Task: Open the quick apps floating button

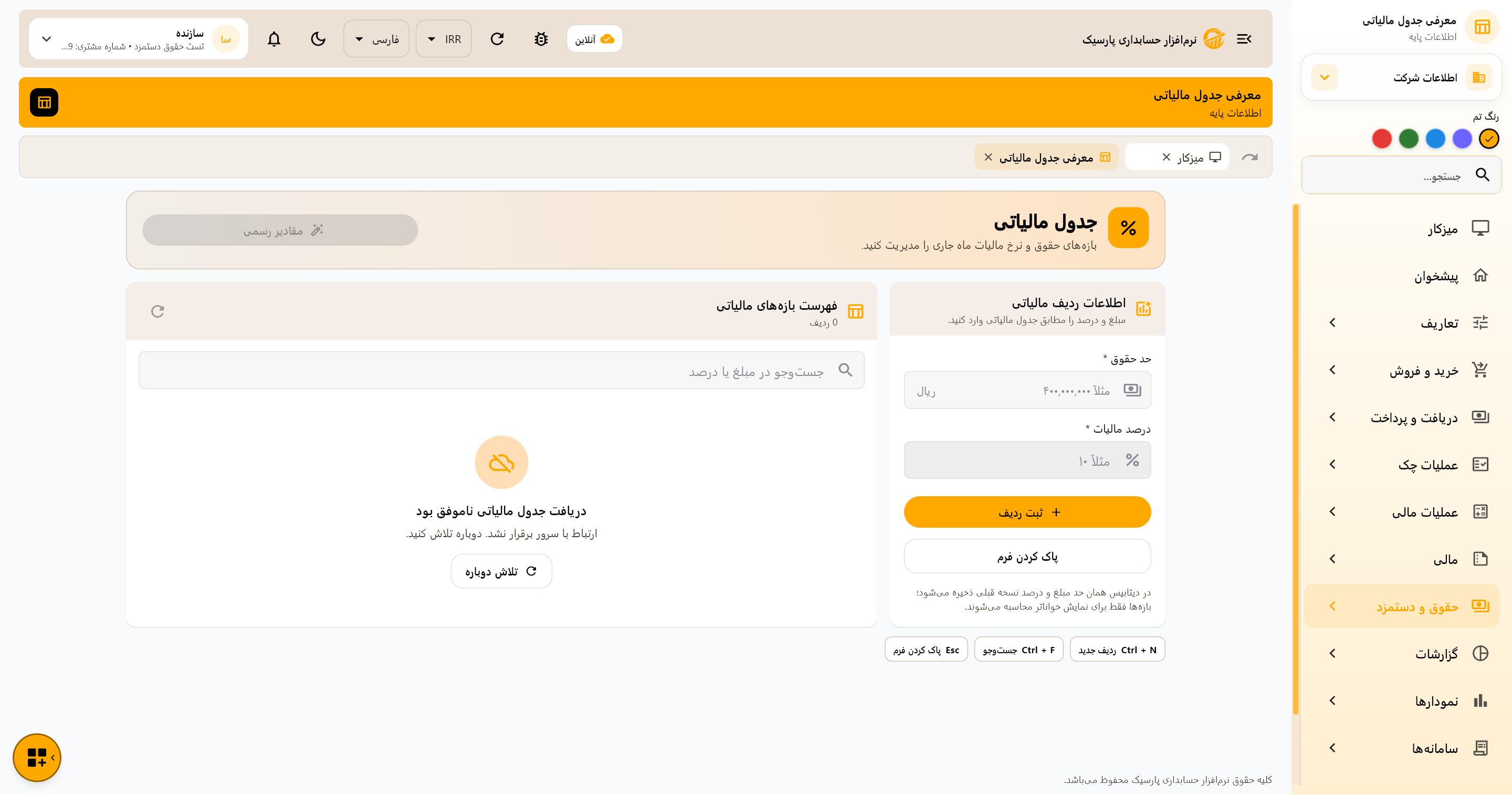Action: pyautogui.click(x=37, y=757)
